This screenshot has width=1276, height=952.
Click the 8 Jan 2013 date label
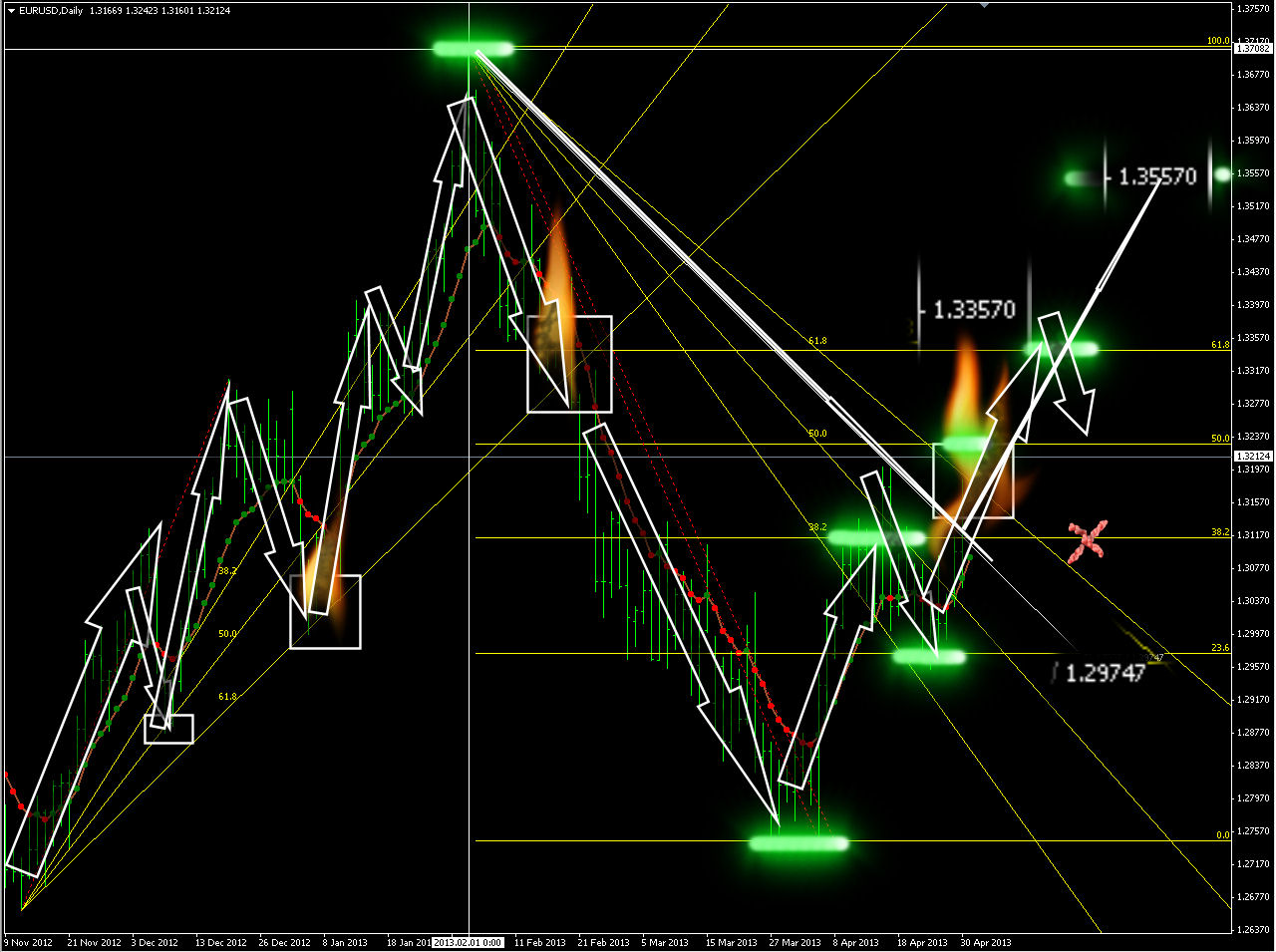pos(345,942)
